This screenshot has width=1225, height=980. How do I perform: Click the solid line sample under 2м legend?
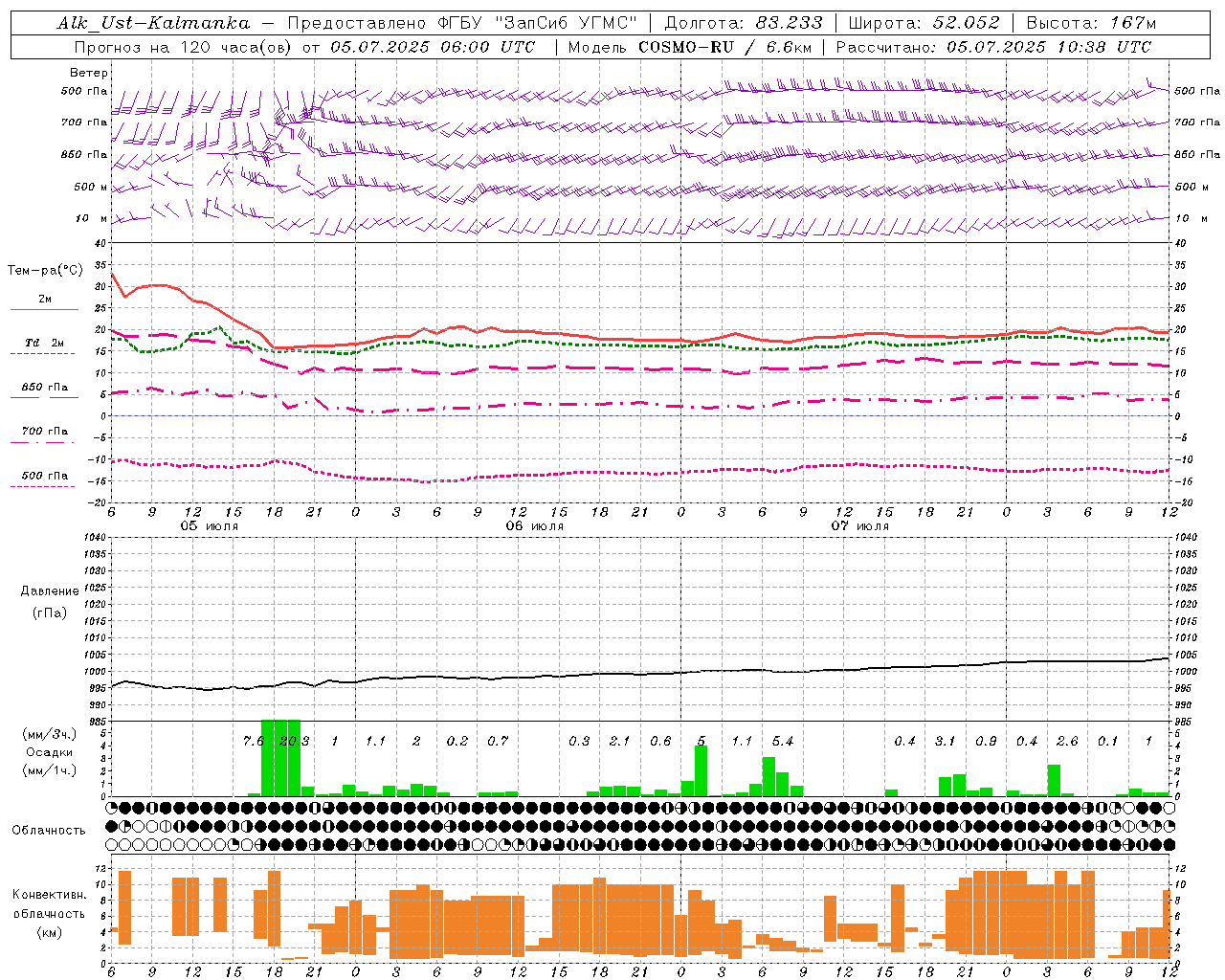[44, 310]
